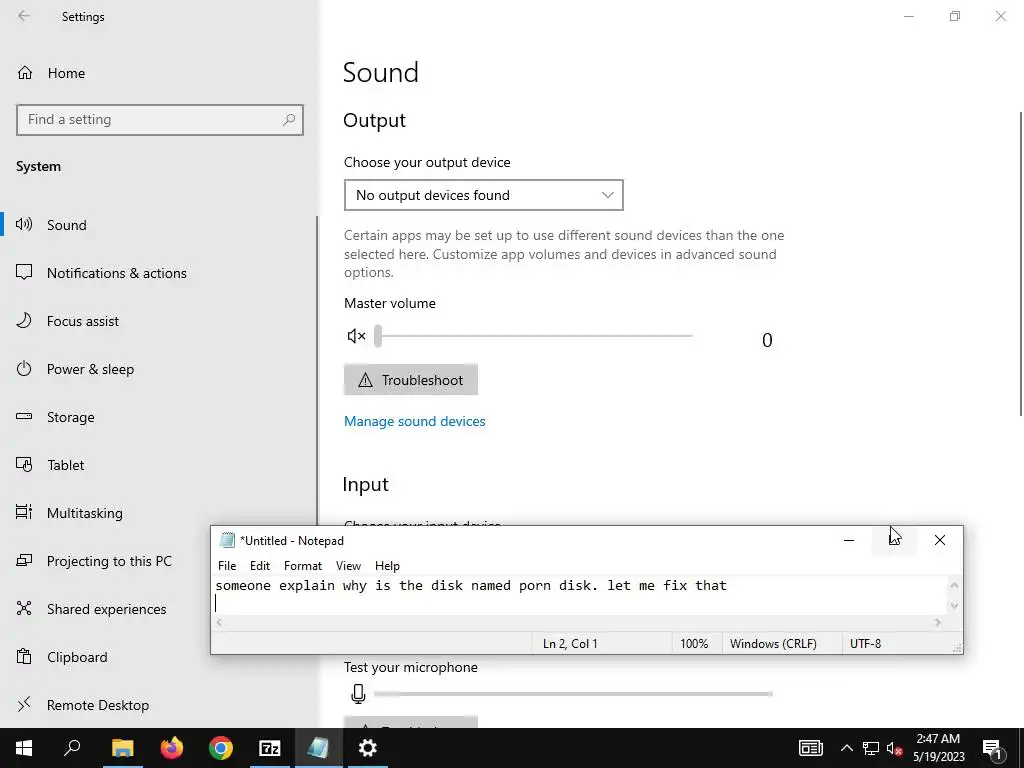Click master volume slider thumb
The width and height of the screenshot is (1024, 768).
tap(377, 336)
